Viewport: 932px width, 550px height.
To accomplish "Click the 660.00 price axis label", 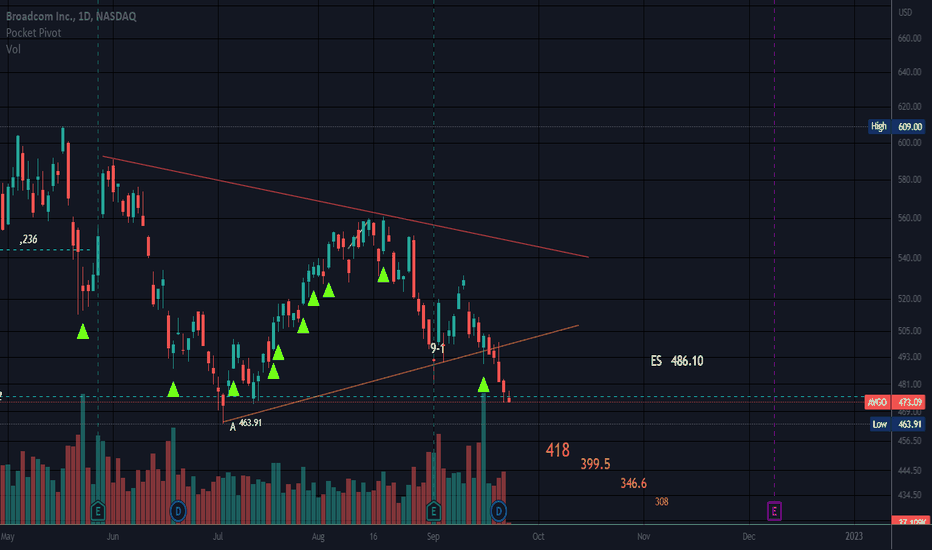I will [909, 38].
